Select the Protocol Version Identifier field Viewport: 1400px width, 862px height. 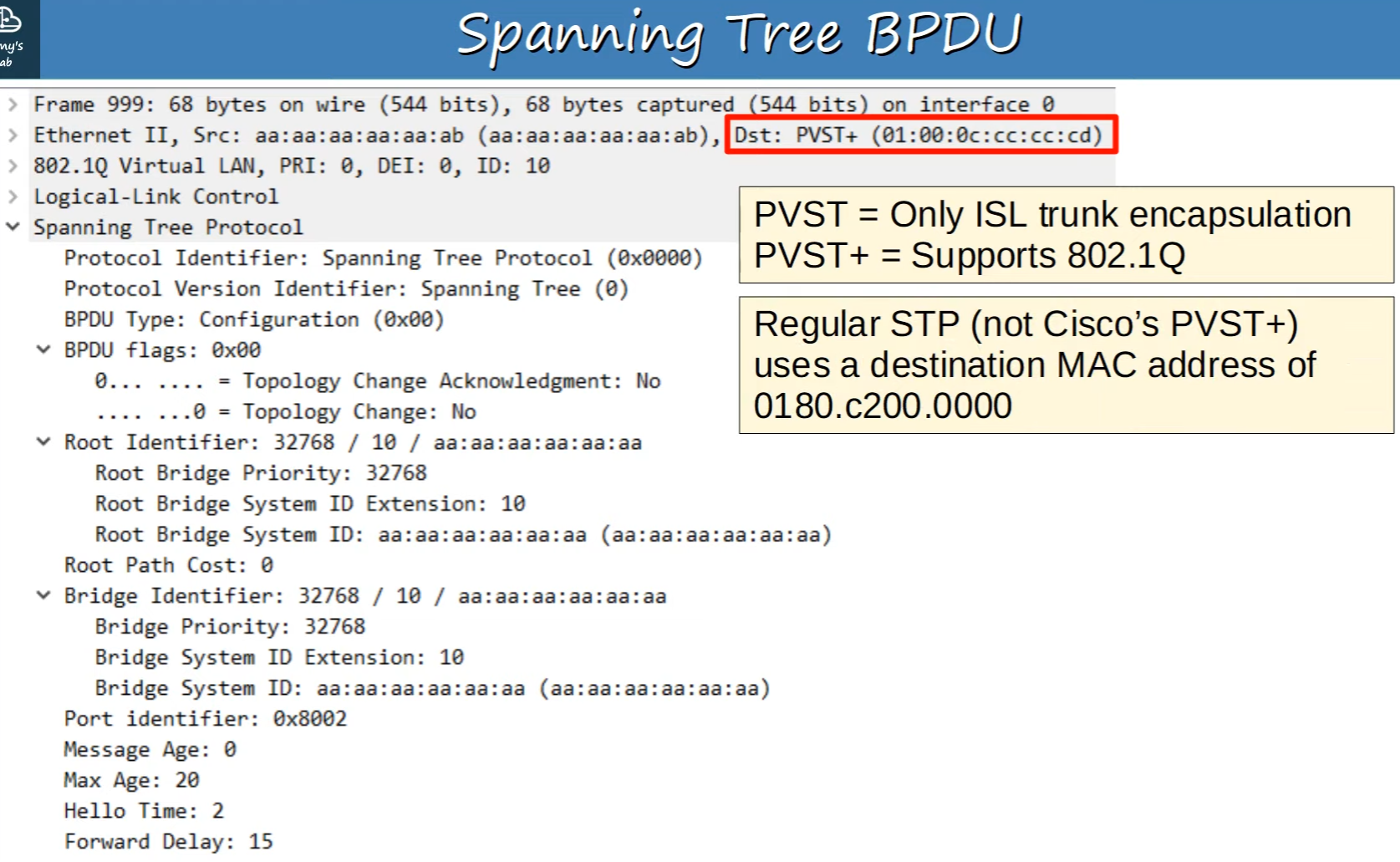[346, 288]
